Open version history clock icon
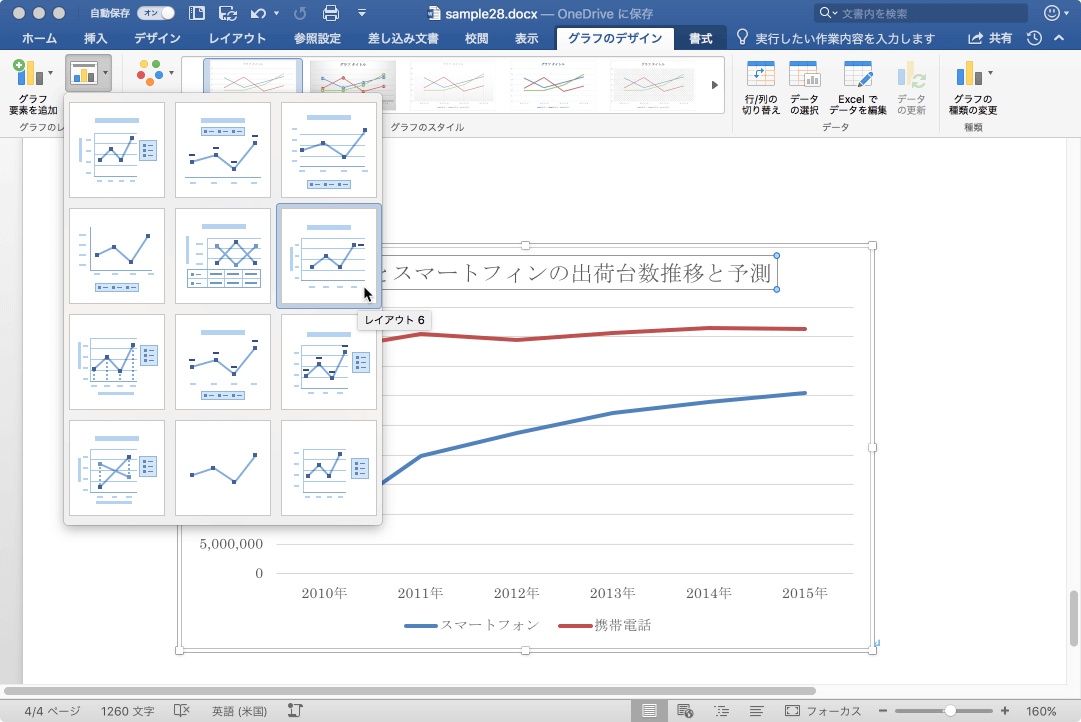 (1034, 39)
